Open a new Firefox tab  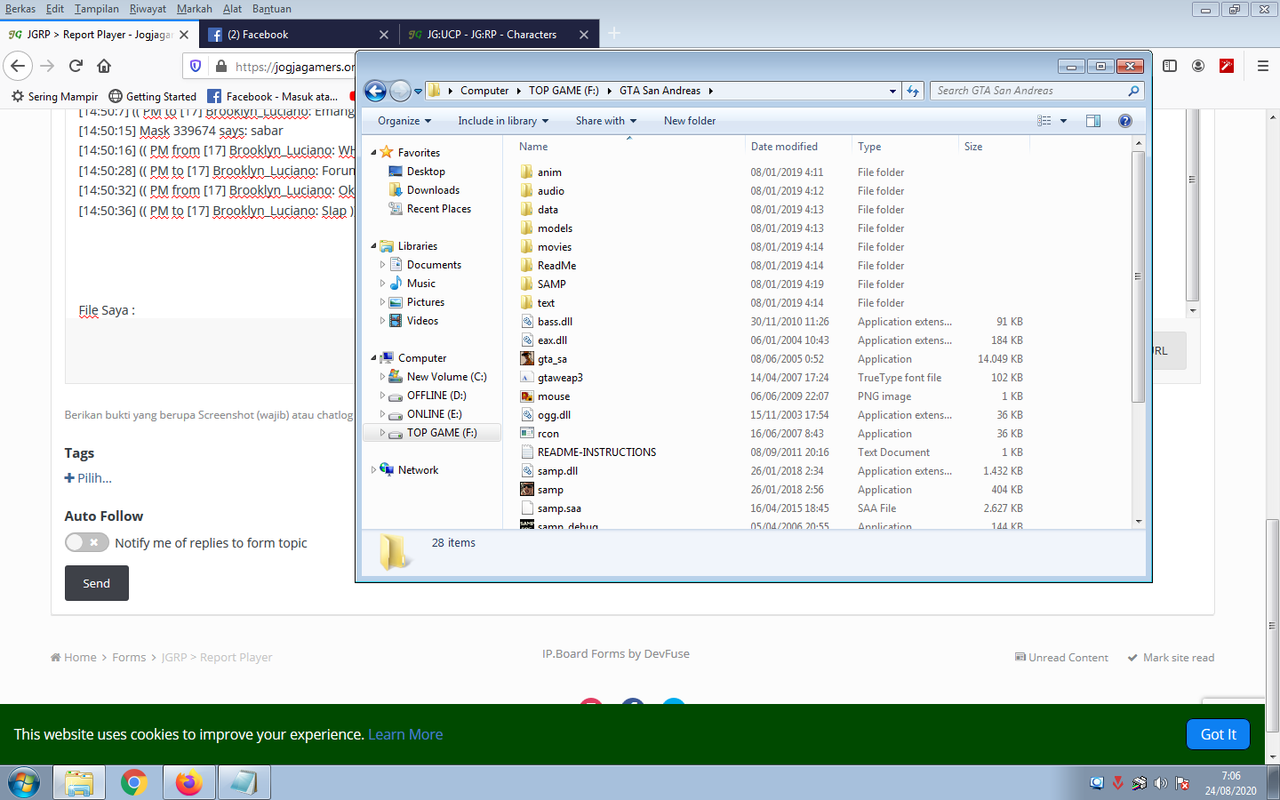614,34
